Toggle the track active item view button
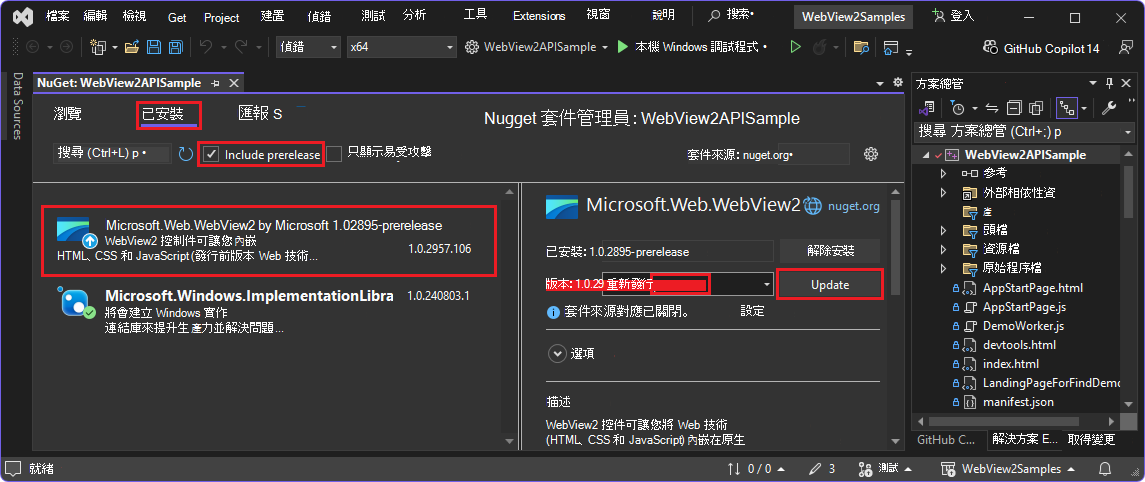1145x482 pixels. coord(1068,108)
